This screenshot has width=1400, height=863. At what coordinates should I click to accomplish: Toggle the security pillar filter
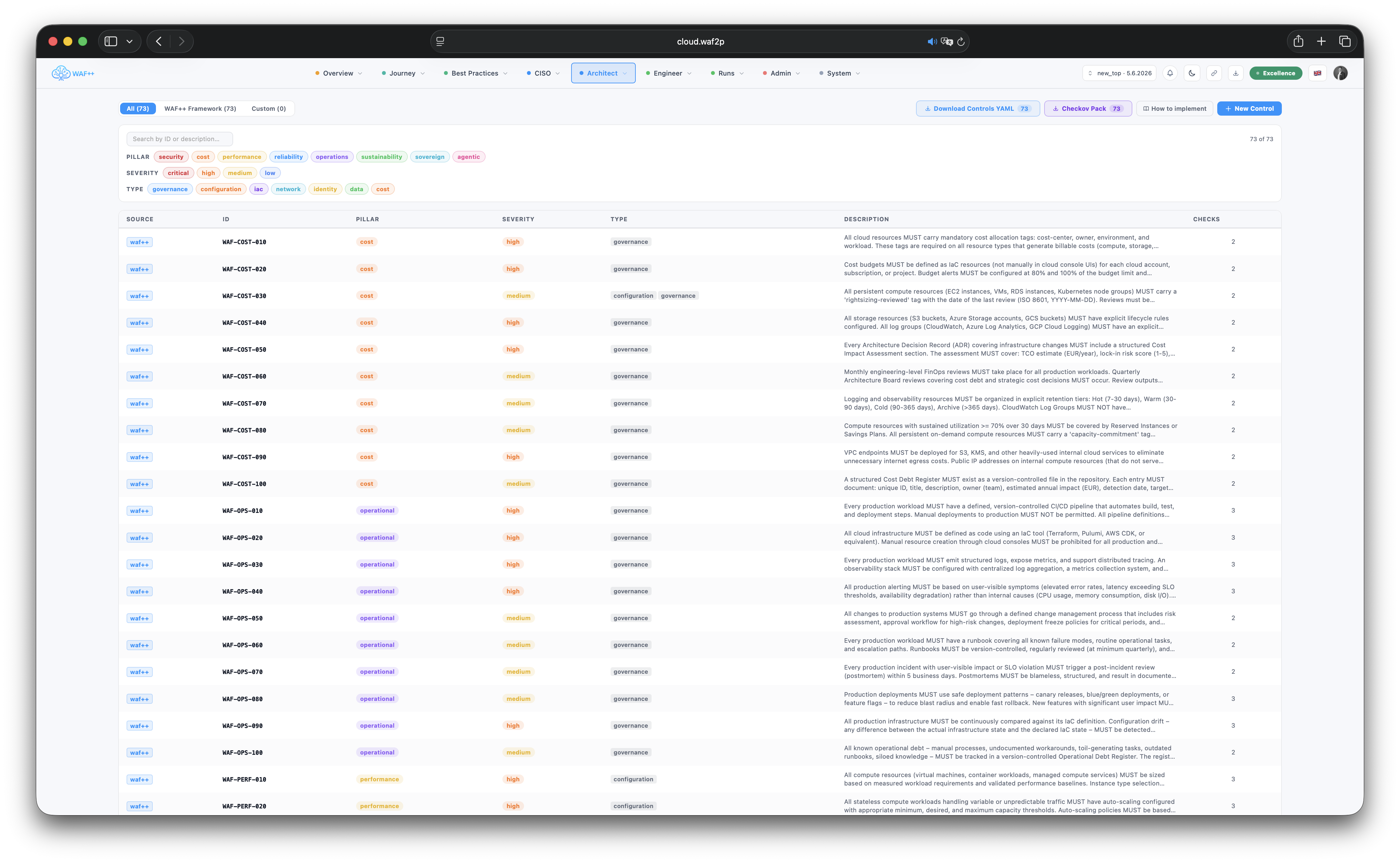click(x=171, y=157)
